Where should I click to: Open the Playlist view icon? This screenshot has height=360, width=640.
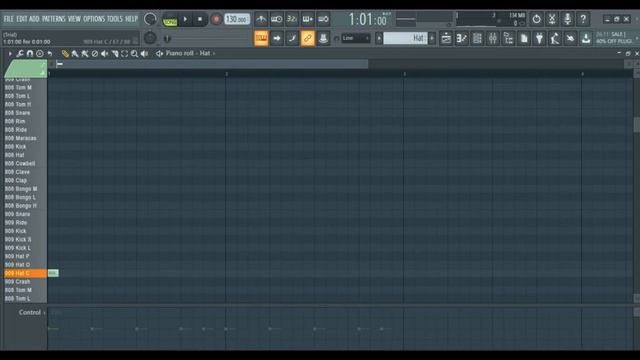click(x=446, y=38)
